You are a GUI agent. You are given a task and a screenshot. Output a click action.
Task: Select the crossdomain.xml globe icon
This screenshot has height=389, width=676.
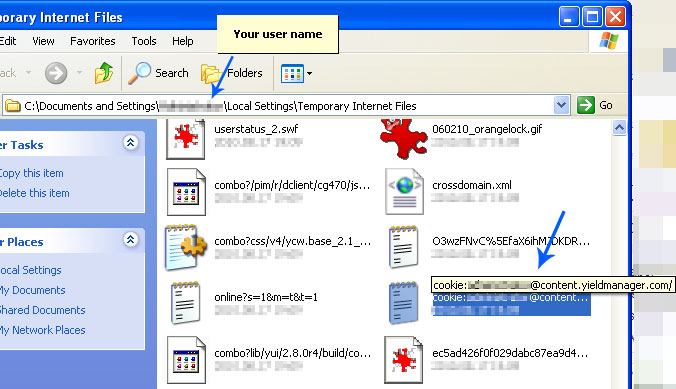click(404, 192)
